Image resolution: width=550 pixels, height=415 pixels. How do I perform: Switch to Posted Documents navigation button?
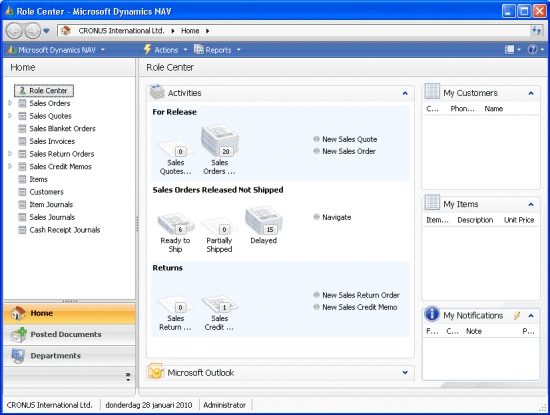(69, 335)
